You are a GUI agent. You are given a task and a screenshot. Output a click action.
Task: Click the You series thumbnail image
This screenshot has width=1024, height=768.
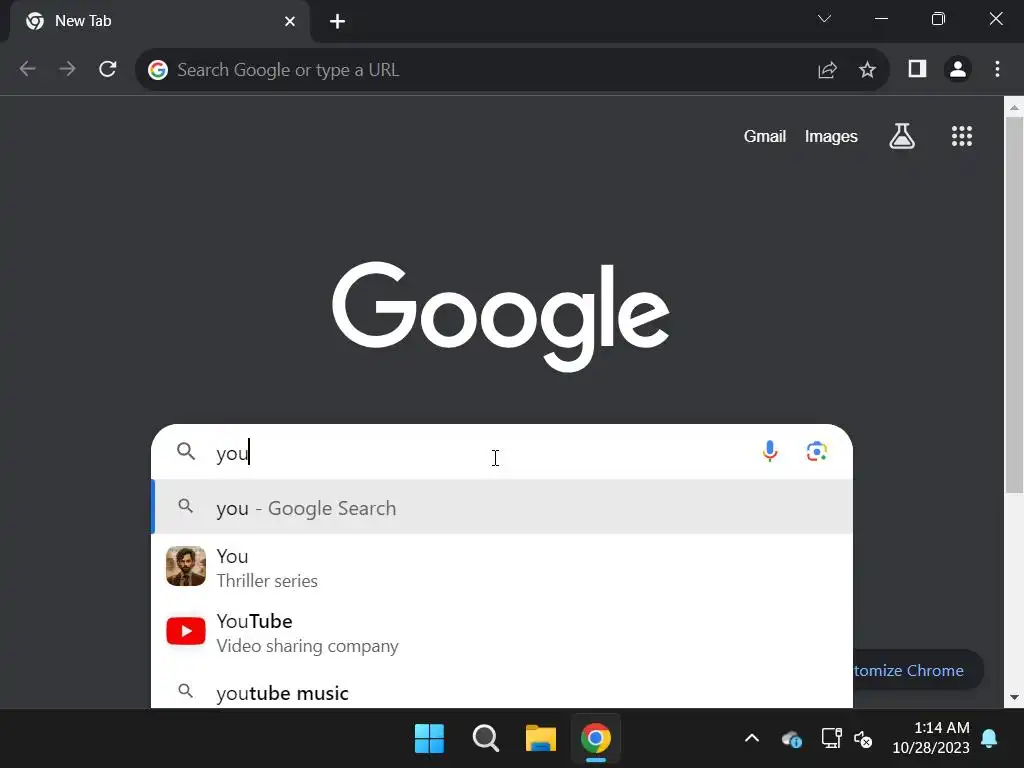pos(185,566)
